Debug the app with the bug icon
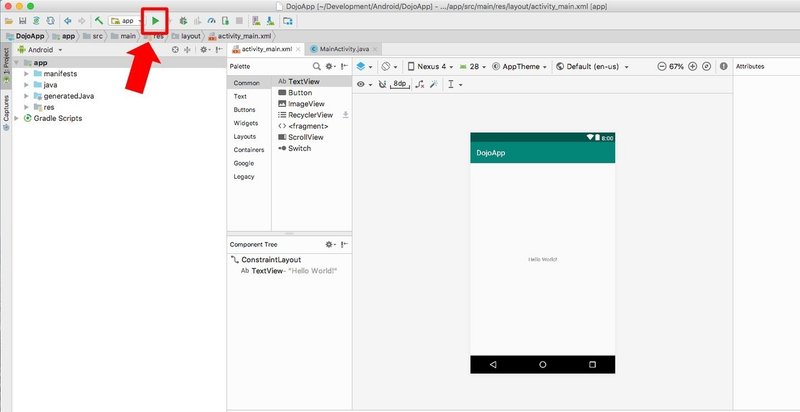This screenshot has width=800, height=412. click(x=183, y=21)
